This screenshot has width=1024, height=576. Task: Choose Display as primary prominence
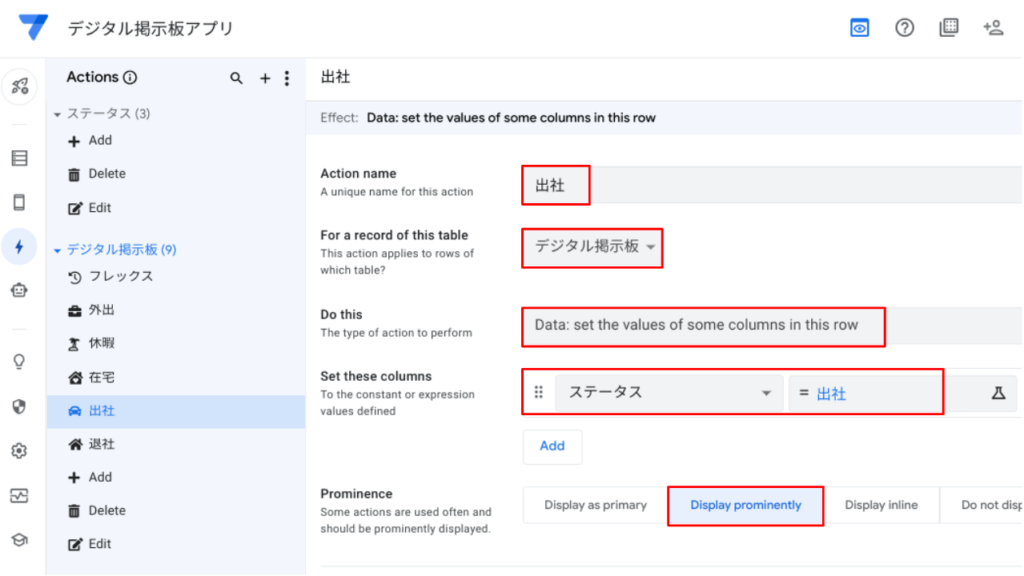[x=596, y=505]
